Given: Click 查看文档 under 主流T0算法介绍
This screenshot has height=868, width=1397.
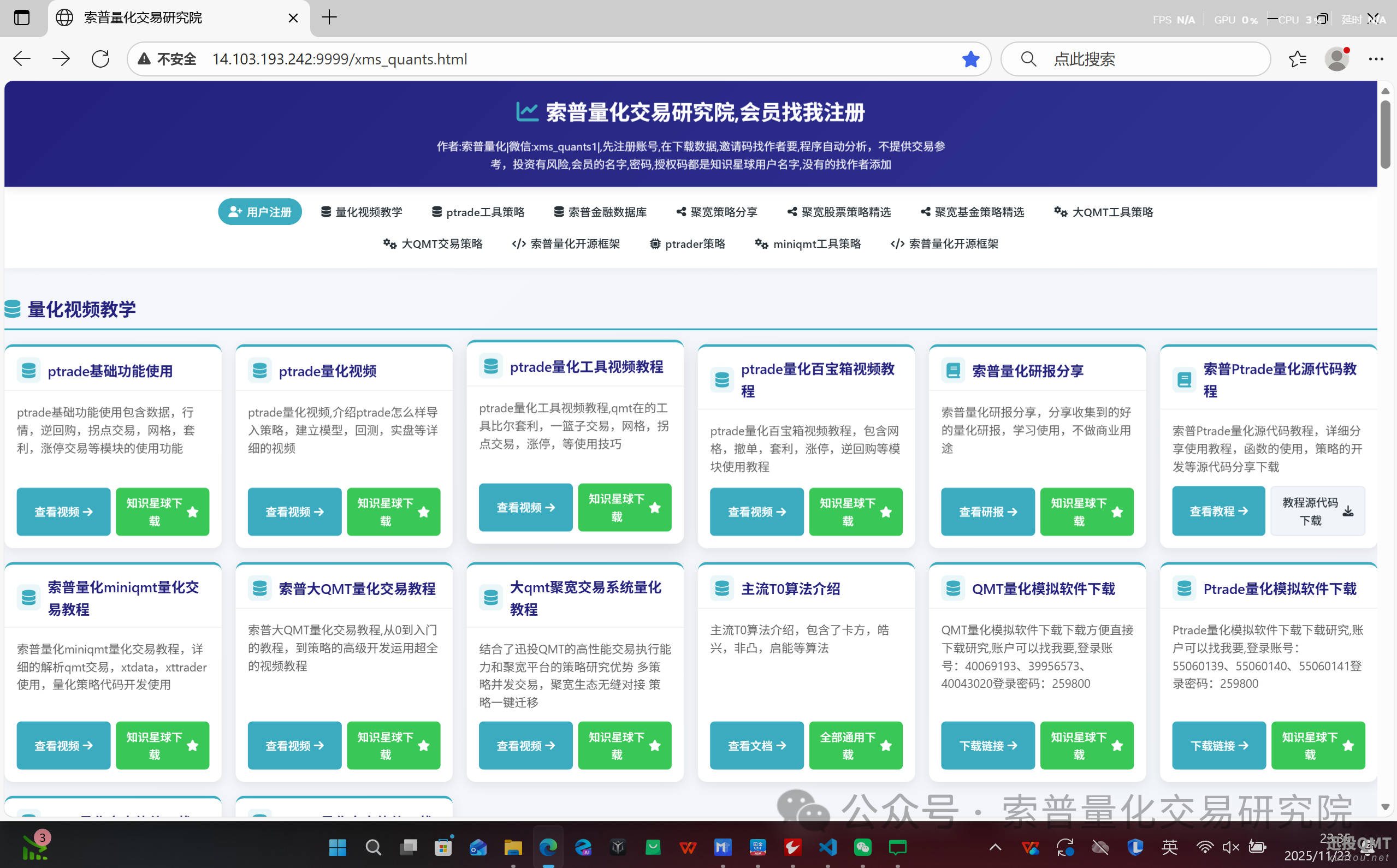Looking at the screenshot, I should [x=756, y=745].
